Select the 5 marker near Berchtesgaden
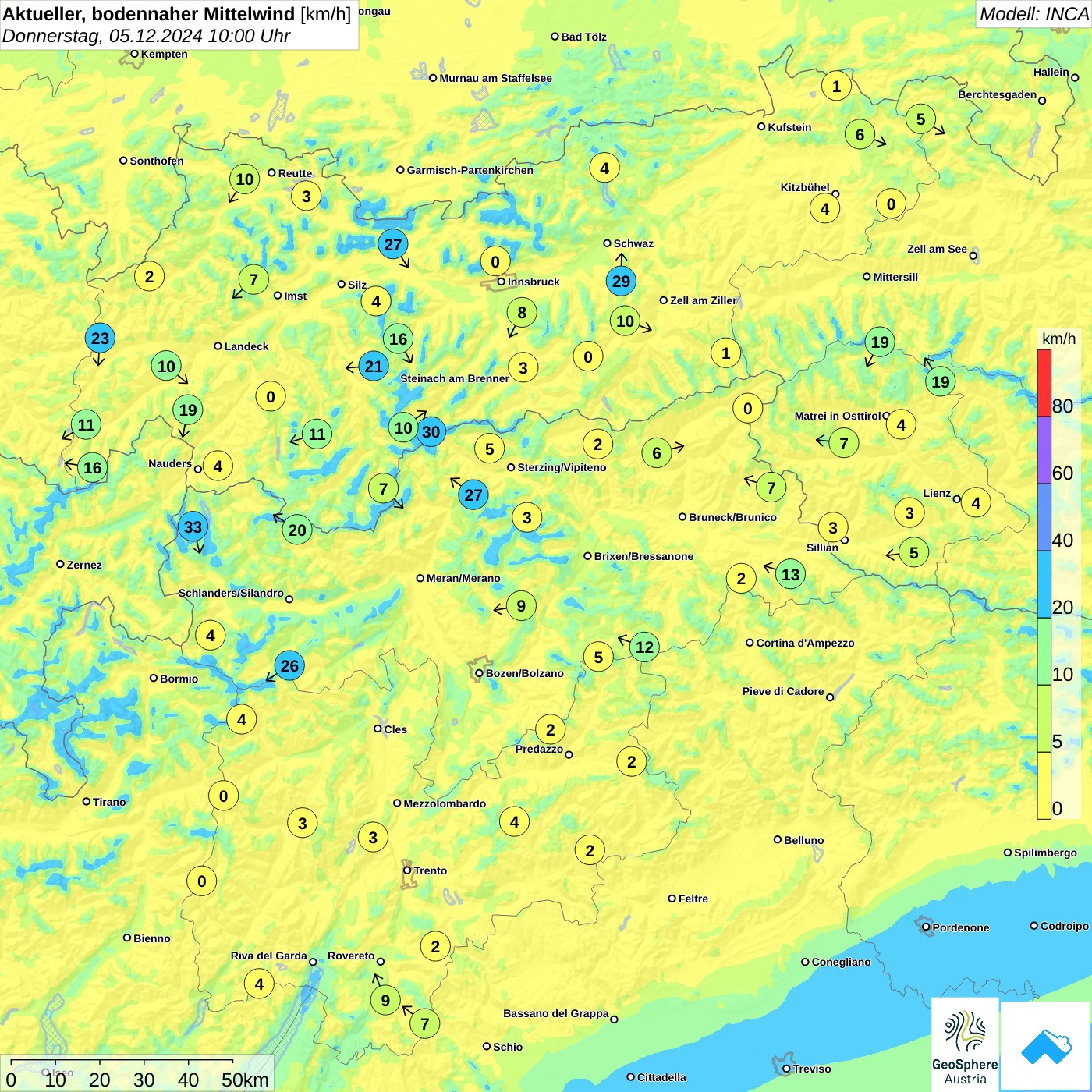1092x1092 pixels. [920, 119]
